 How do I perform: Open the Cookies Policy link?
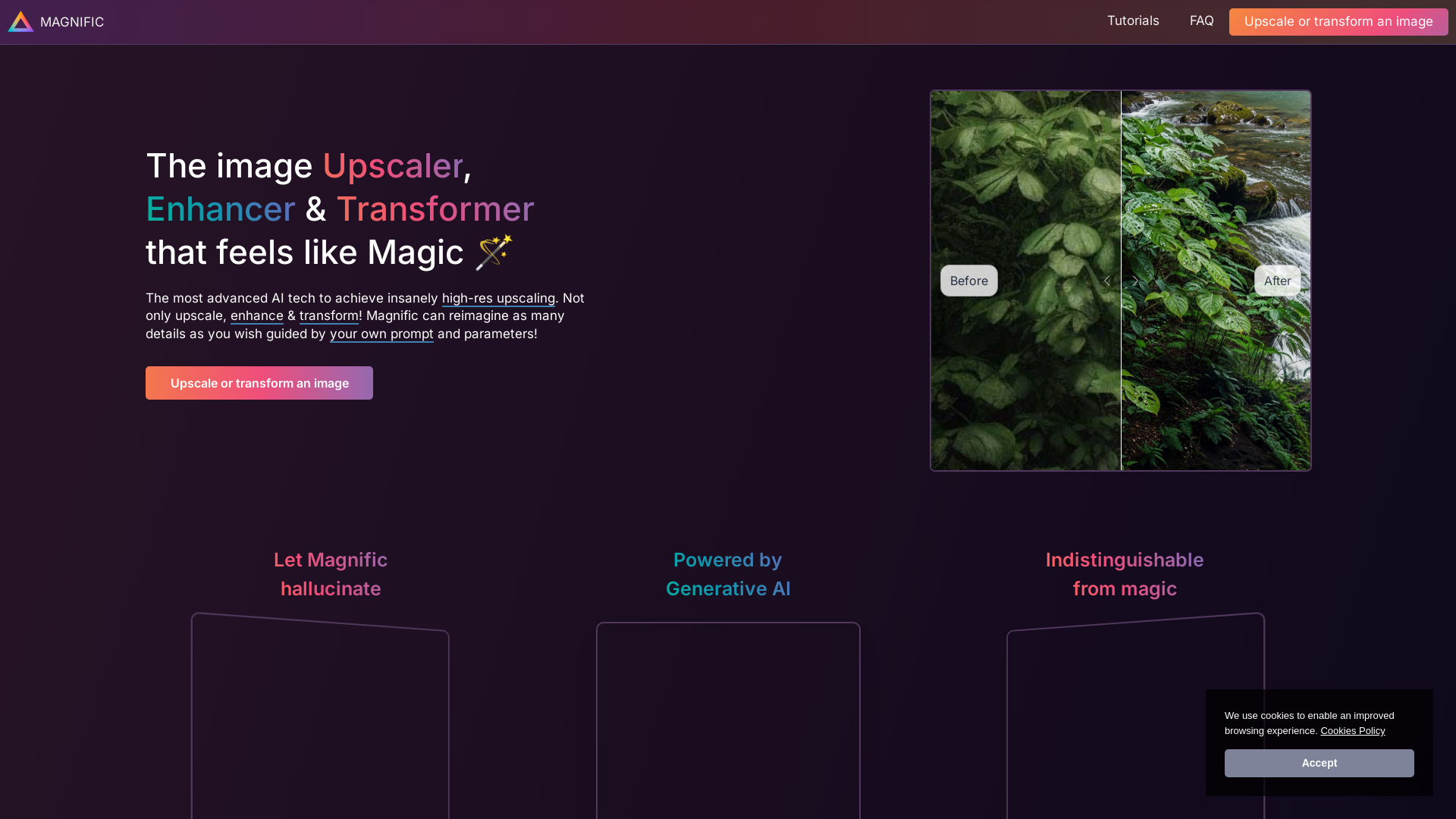tap(1353, 730)
